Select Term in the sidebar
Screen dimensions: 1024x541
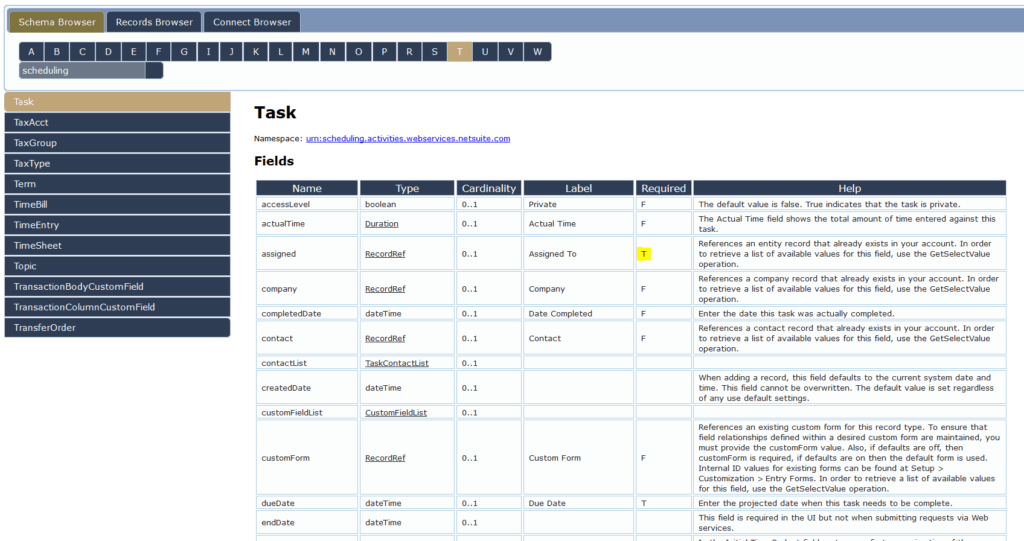click(118, 184)
